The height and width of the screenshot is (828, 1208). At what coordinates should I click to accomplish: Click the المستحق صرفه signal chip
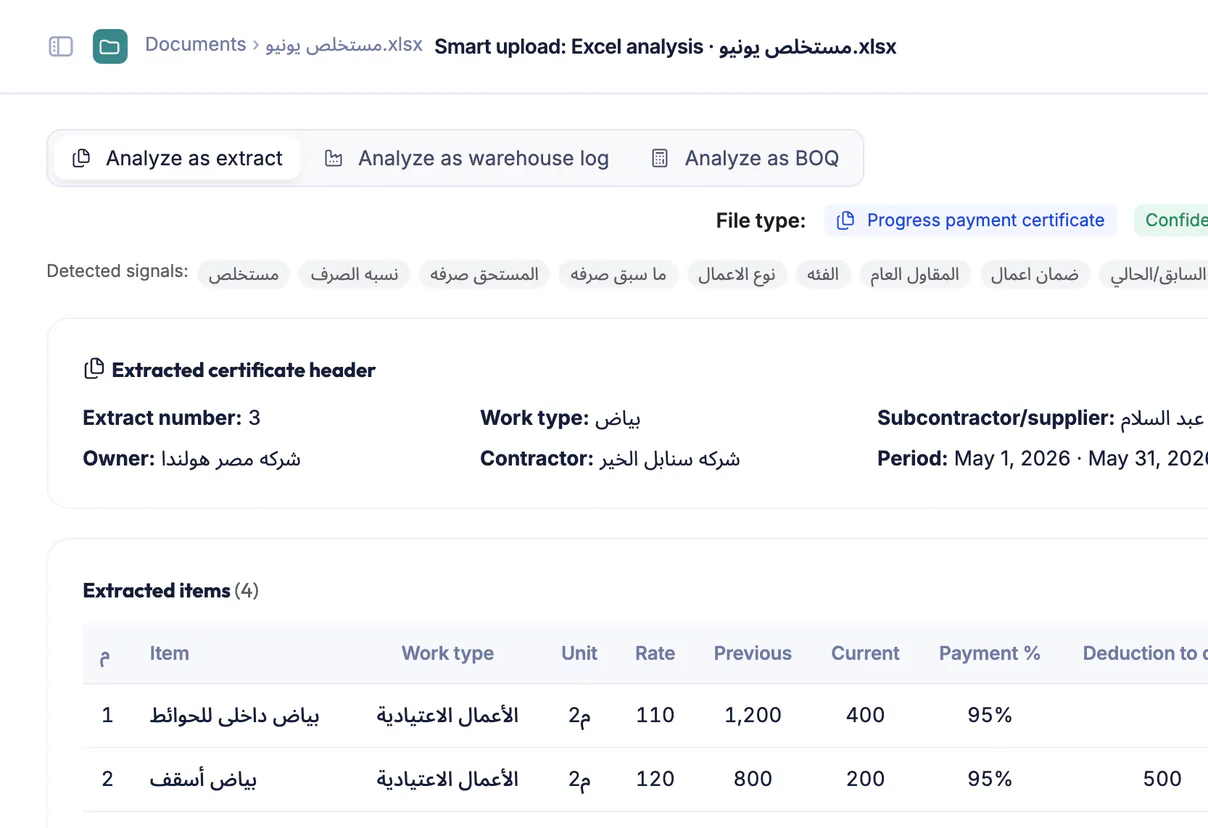click(x=484, y=274)
